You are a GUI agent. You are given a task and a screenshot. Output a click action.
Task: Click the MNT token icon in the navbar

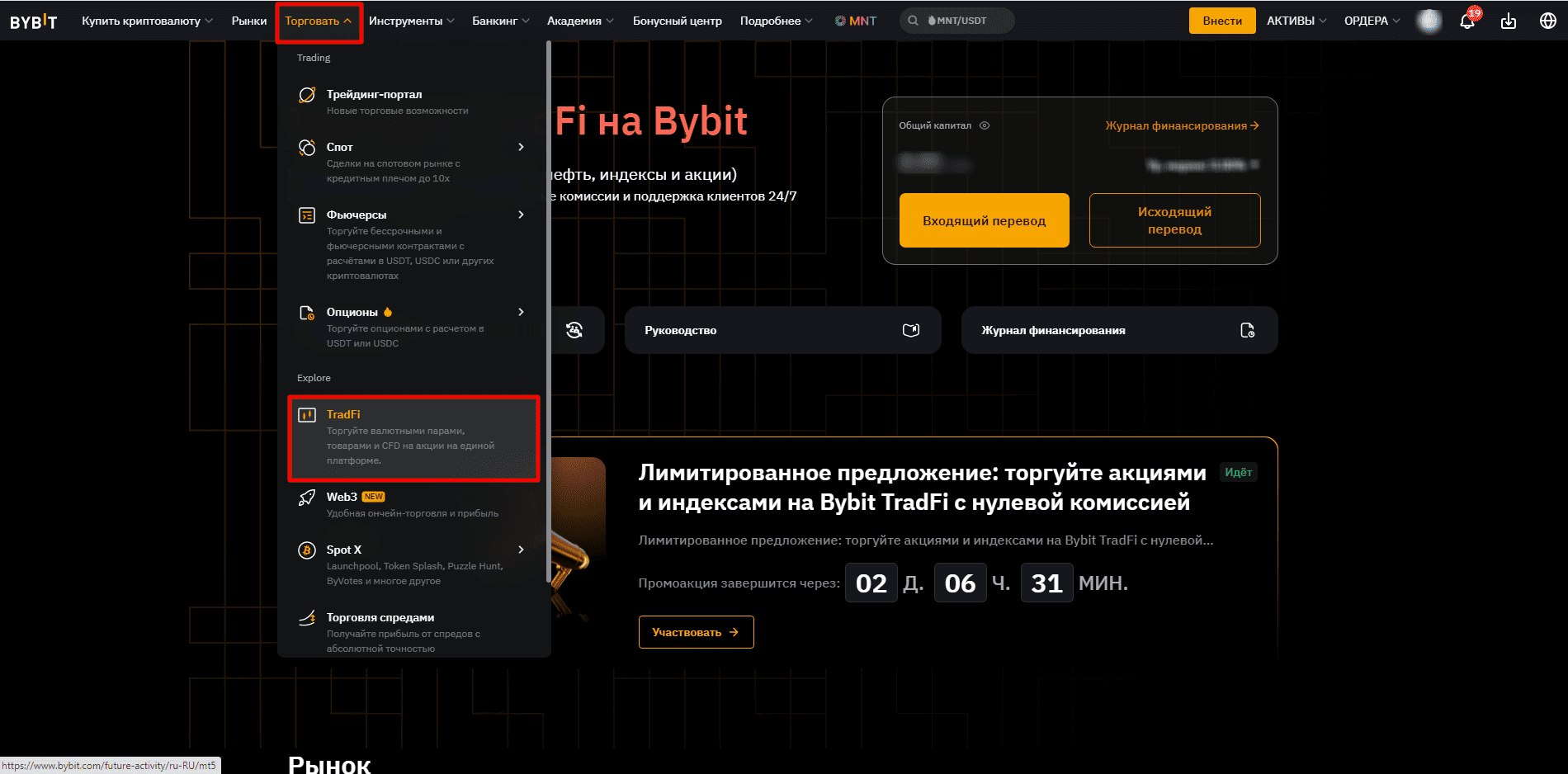click(x=840, y=21)
